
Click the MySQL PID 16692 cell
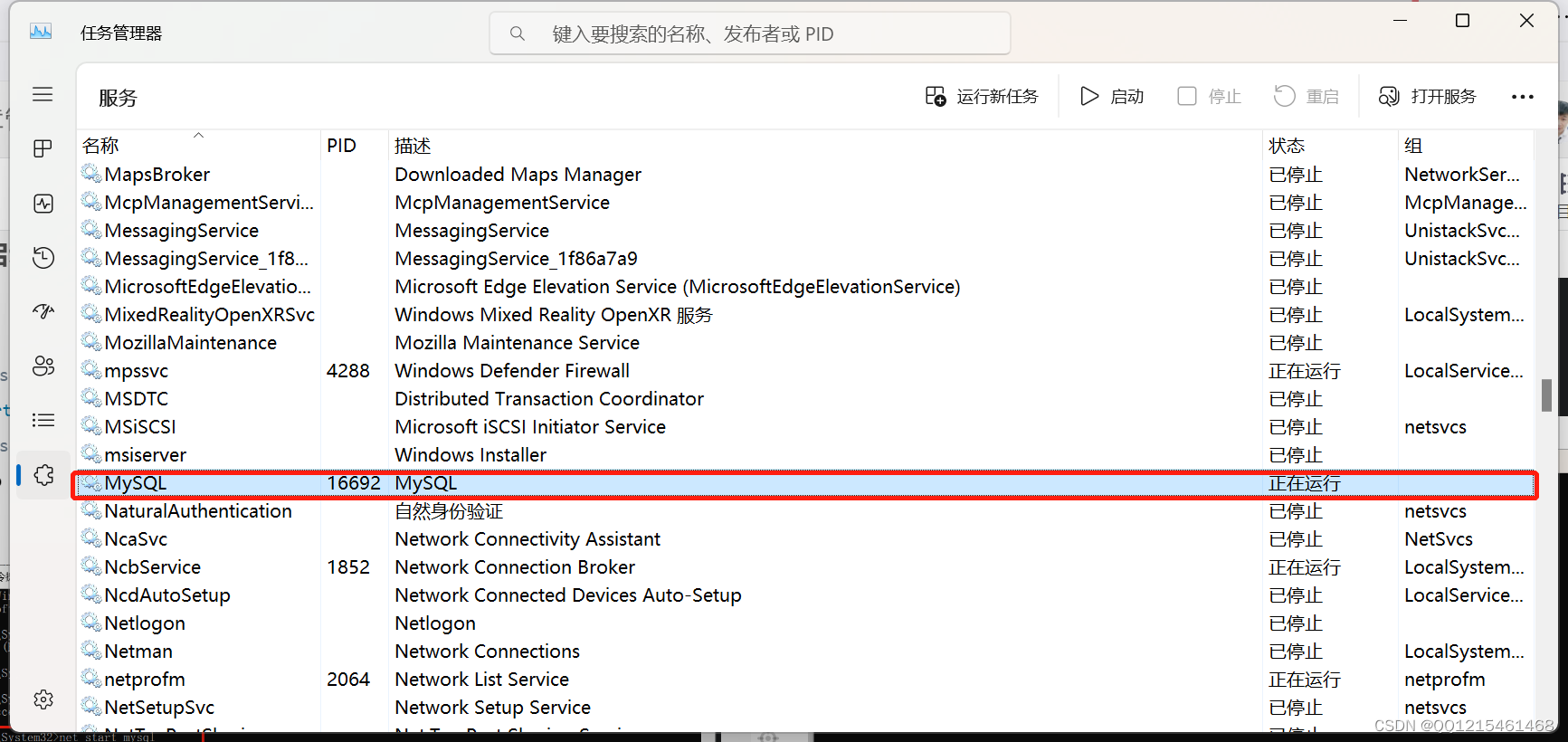coord(354,483)
